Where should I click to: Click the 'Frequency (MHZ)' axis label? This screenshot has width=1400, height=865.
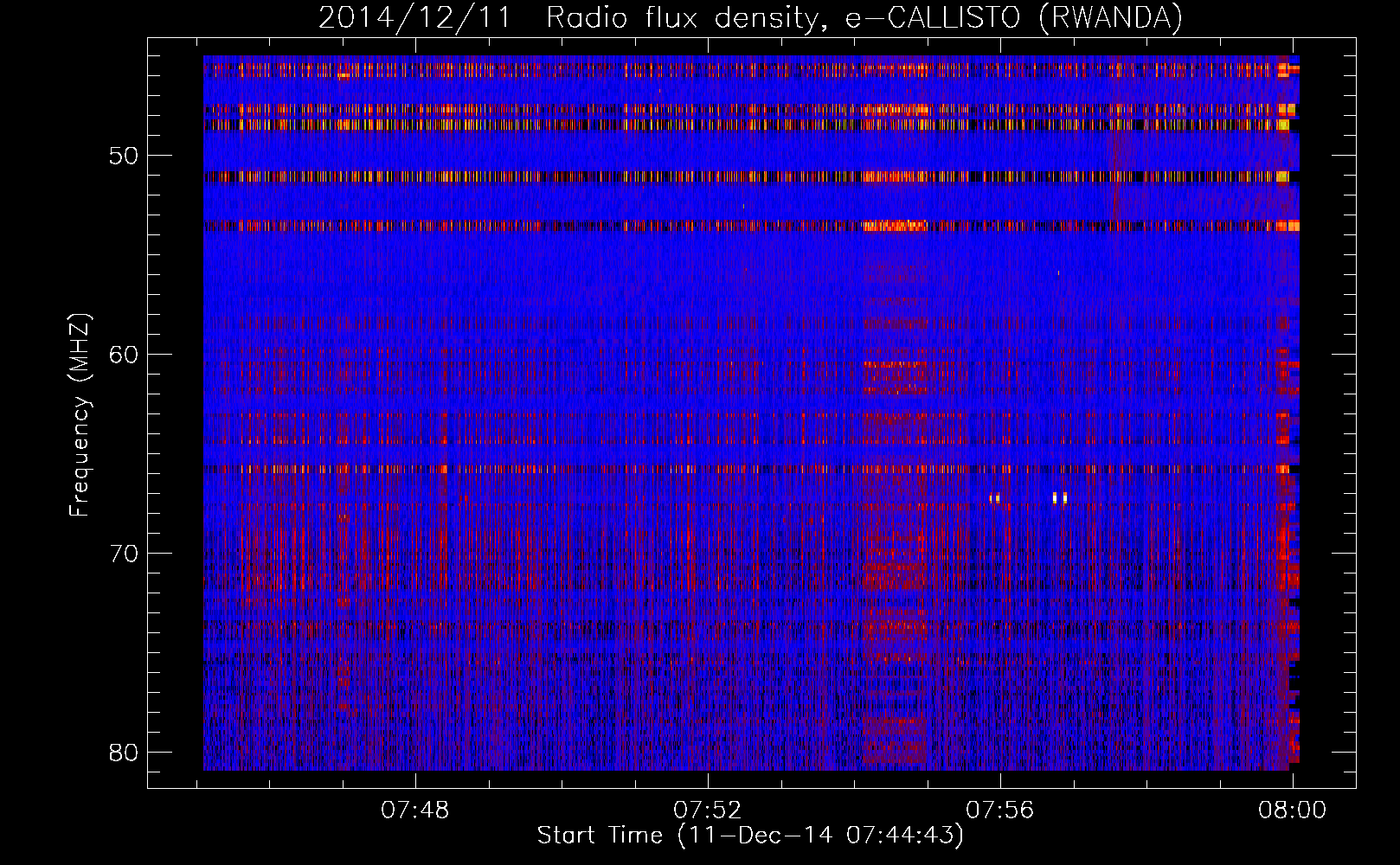pyautogui.click(x=80, y=415)
